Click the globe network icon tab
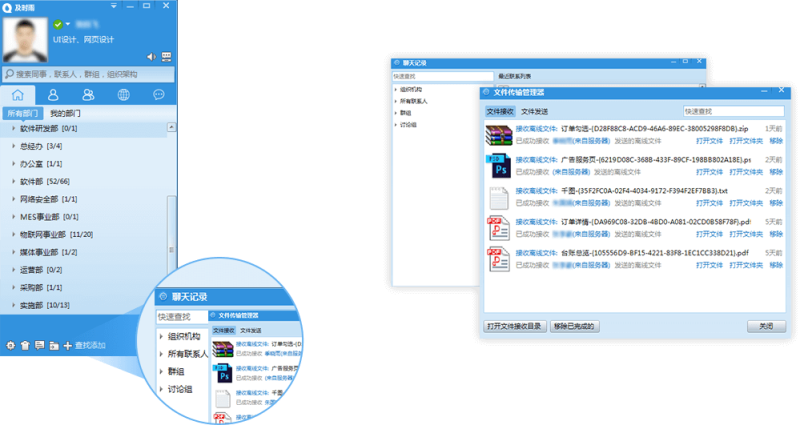This screenshot has height=425, width=800. pos(123,95)
